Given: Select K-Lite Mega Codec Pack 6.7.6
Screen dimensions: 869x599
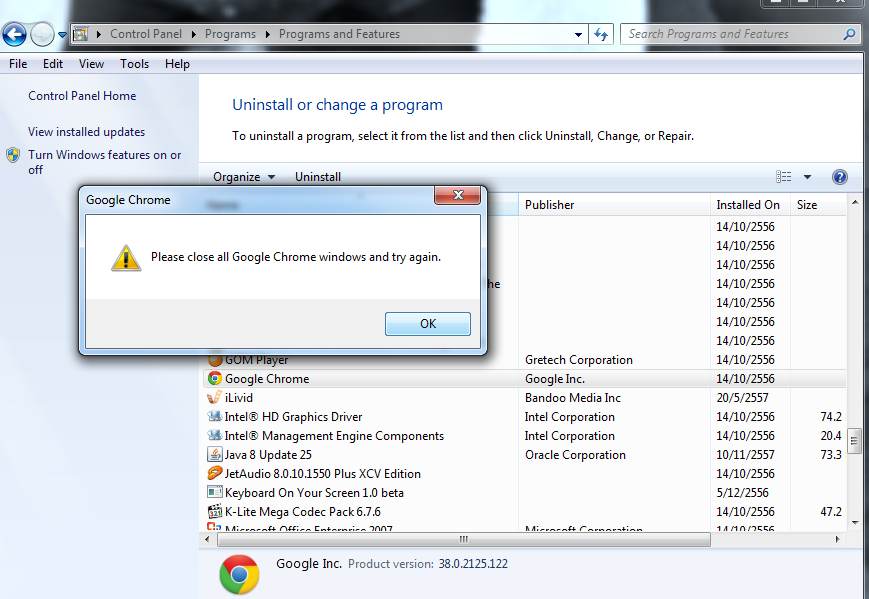Looking at the screenshot, I should point(303,512).
